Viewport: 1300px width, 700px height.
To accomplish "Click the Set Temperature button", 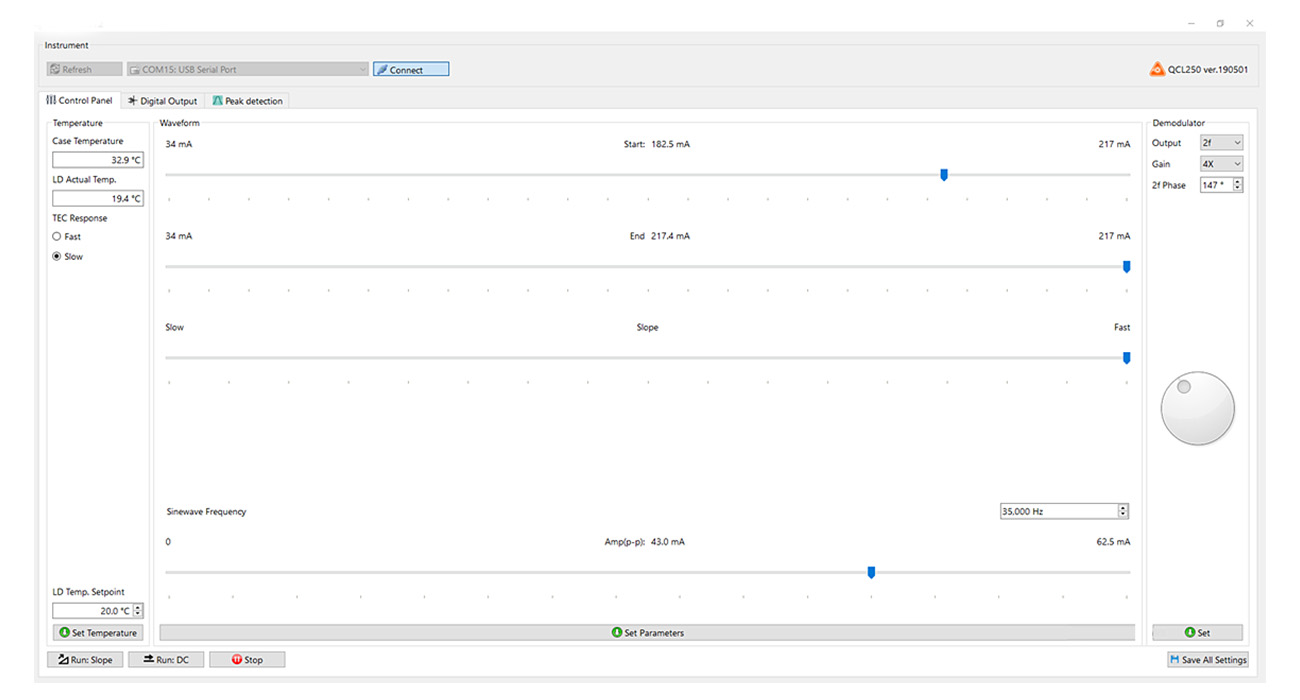I will coord(98,633).
